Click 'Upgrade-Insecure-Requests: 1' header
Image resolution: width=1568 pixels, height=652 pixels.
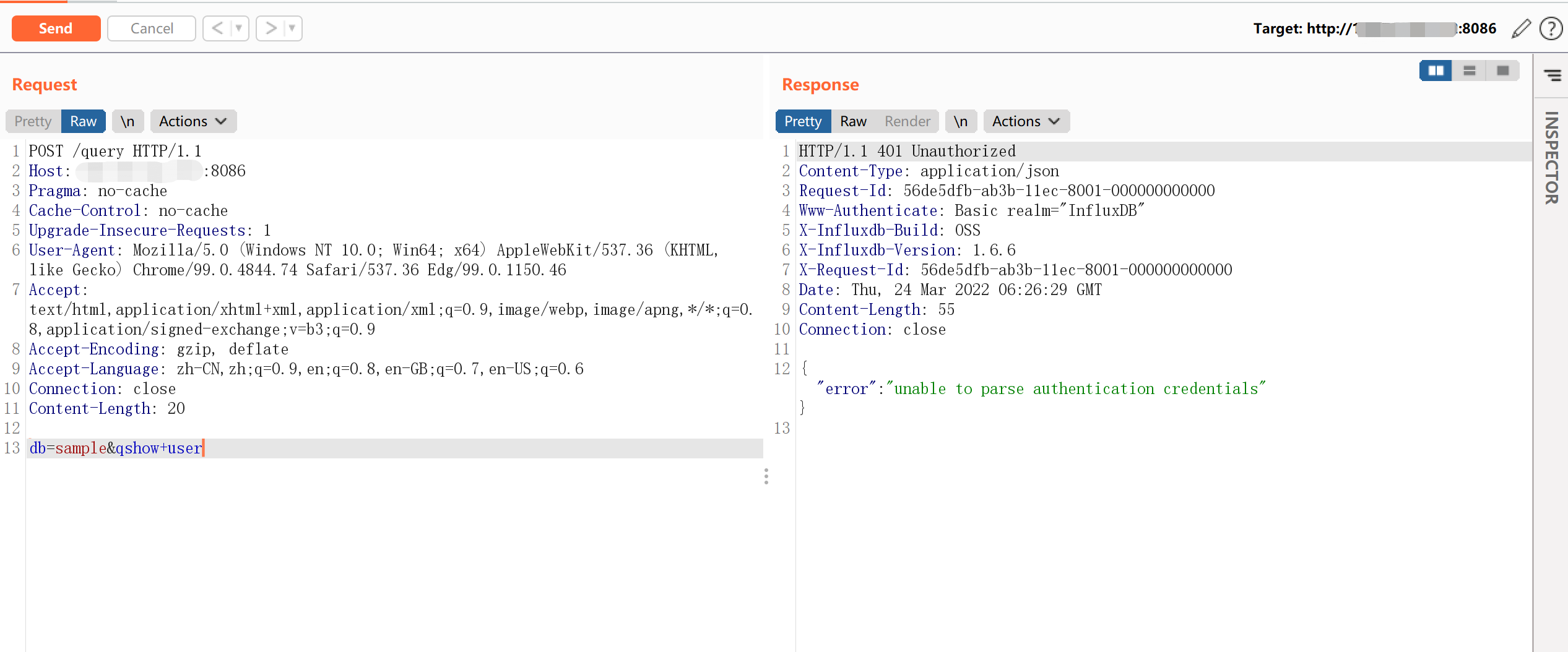click(x=150, y=231)
